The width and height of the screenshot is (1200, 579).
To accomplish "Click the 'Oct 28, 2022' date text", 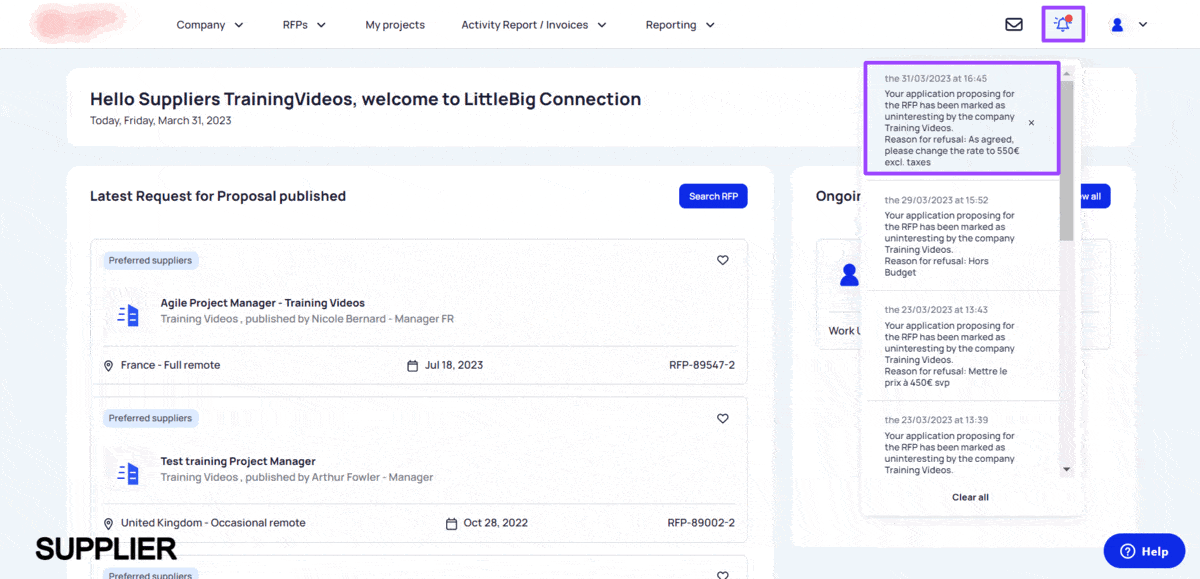I will (496, 523).
